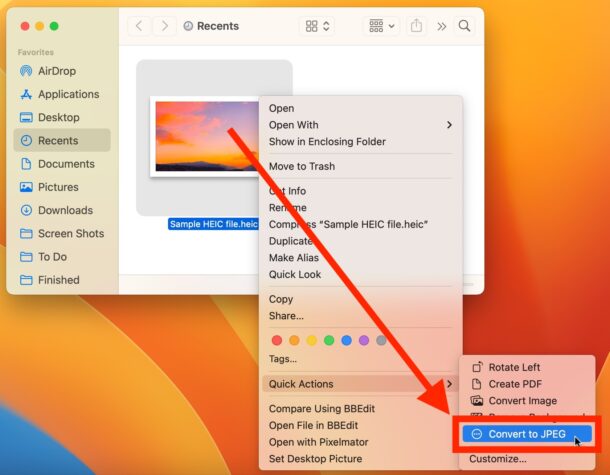
Task: Open the Screen Shots folder in sidebar
Action: pyautogui.click(x=70, y=233)
